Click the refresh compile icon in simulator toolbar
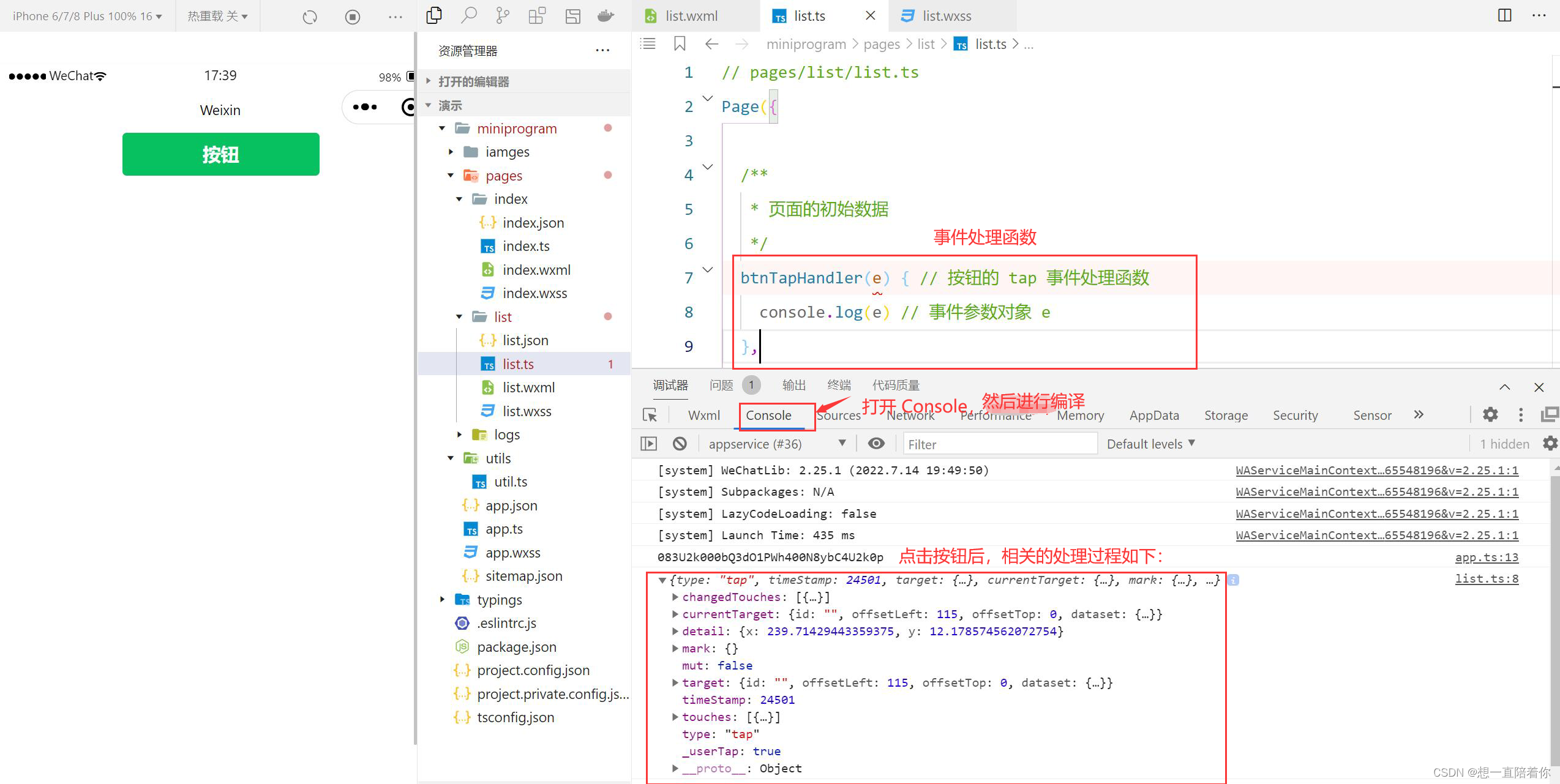The width and height of the screenshot is (1560, 784). (310, 17)
